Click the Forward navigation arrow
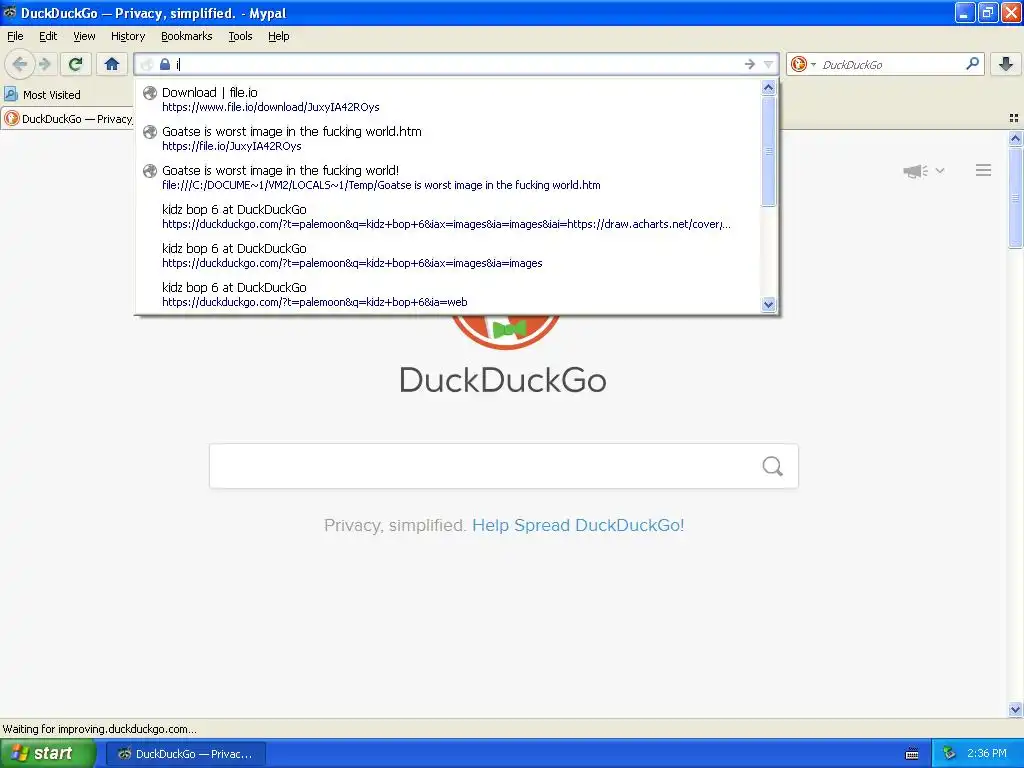The height and width of the screenshot is (768, 1024). [44, 64]
